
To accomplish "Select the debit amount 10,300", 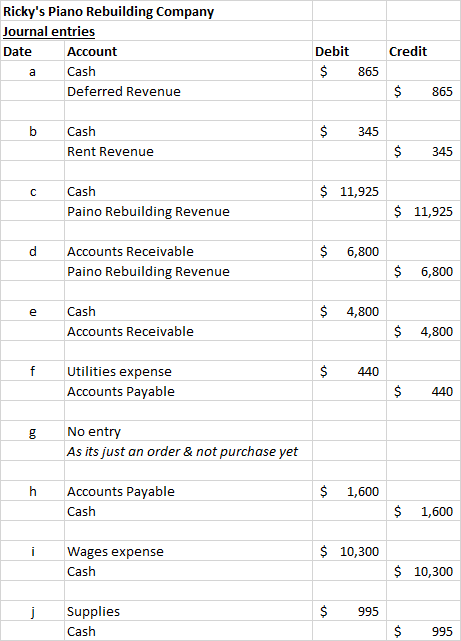I will coord(349,551).
